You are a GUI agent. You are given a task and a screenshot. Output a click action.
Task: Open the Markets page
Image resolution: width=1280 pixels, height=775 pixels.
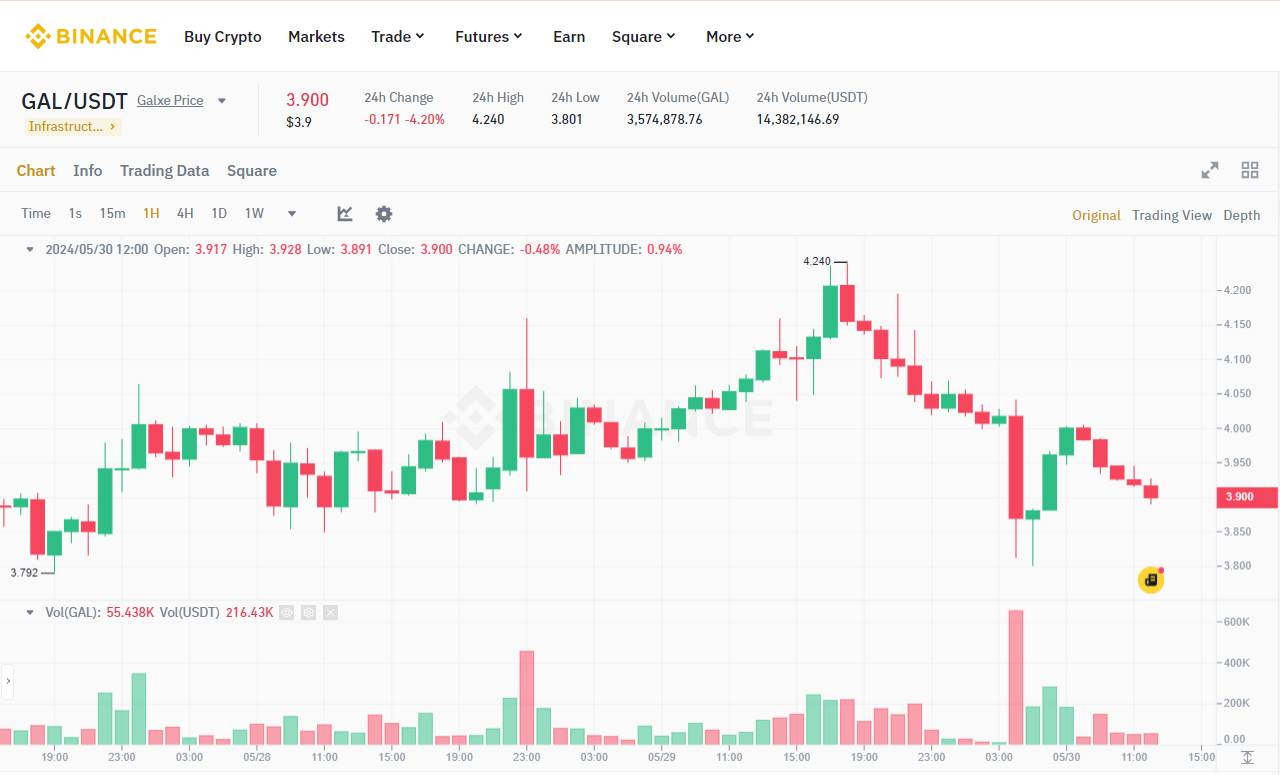[x=316, y=36]
